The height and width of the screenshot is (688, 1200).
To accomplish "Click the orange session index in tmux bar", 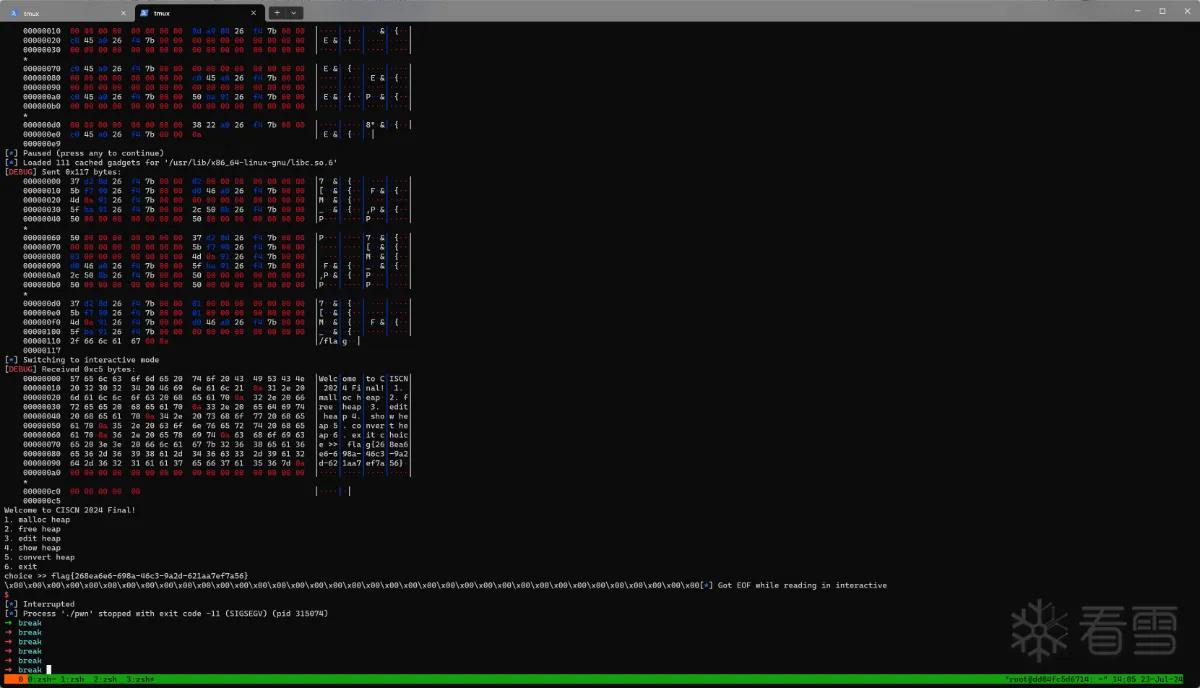I will coord(20,679).
